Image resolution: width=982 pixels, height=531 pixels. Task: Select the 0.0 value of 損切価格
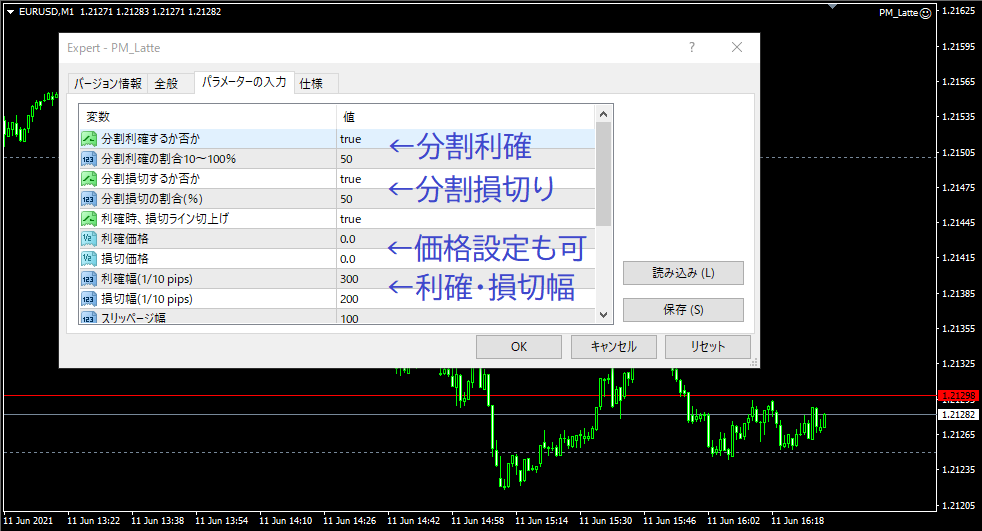tap(348, 259)
